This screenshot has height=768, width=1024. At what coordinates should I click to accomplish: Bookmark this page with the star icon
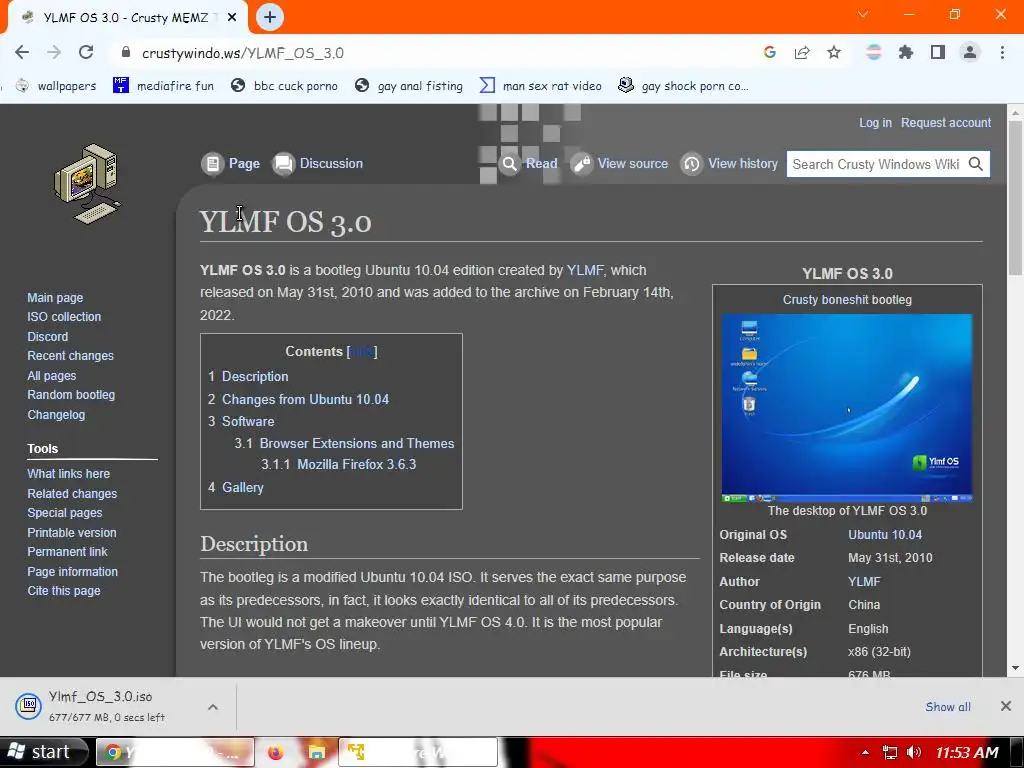(834, 52)
